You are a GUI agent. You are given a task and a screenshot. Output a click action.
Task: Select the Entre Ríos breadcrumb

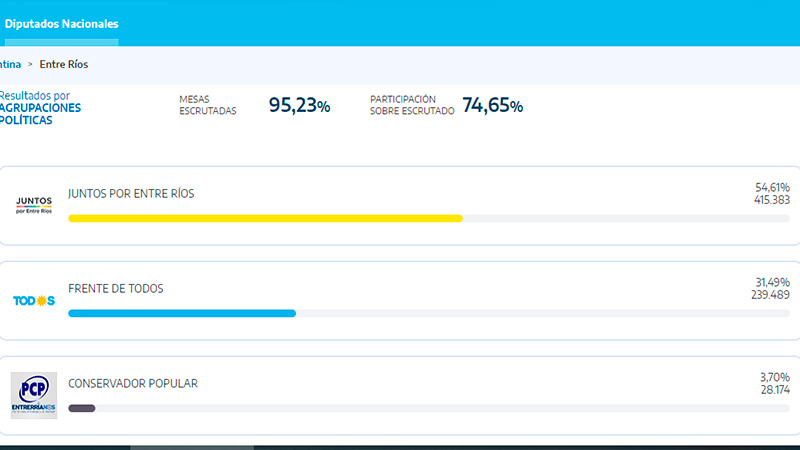pos(64,64)
